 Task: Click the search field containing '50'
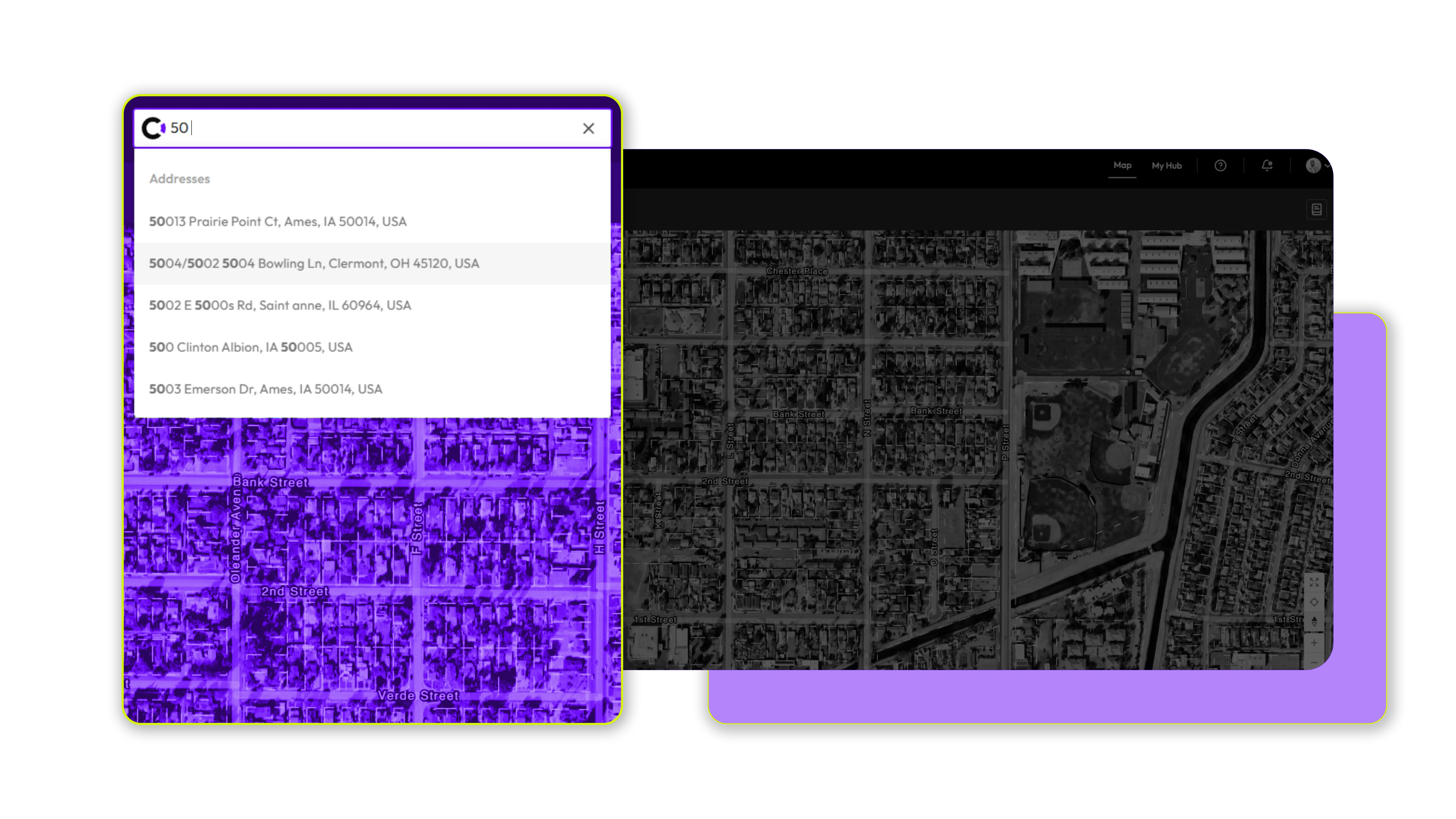tap(373, 128)
